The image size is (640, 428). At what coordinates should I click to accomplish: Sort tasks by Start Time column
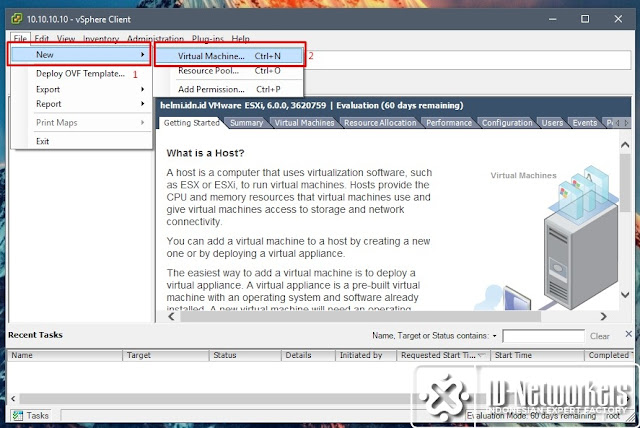pos(537,355)
